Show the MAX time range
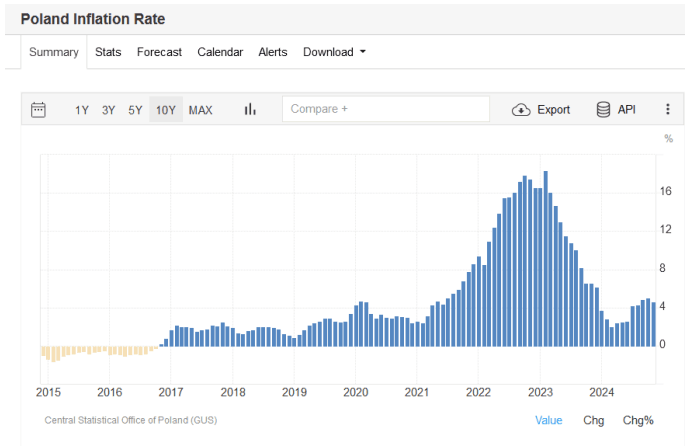Image resolution: width=687 pixels, height=446 pixels. coord(200,110)
